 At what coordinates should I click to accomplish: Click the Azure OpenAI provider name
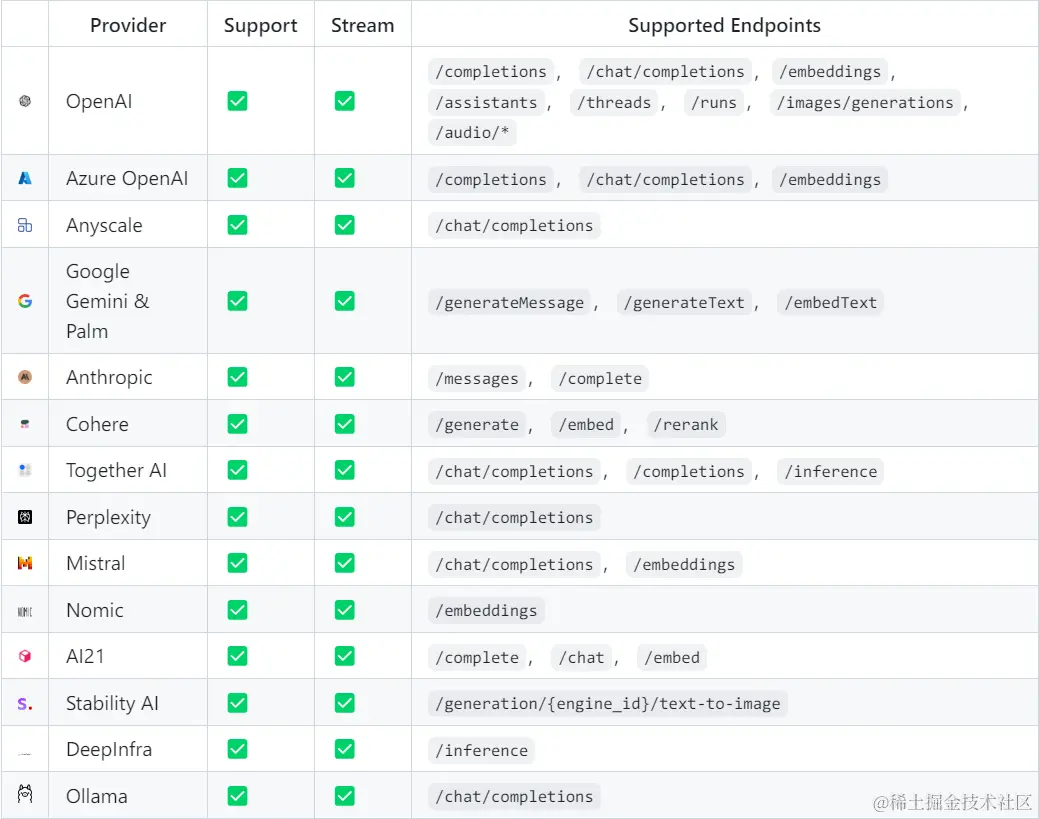pyautogui.click(x=127, y=178)
